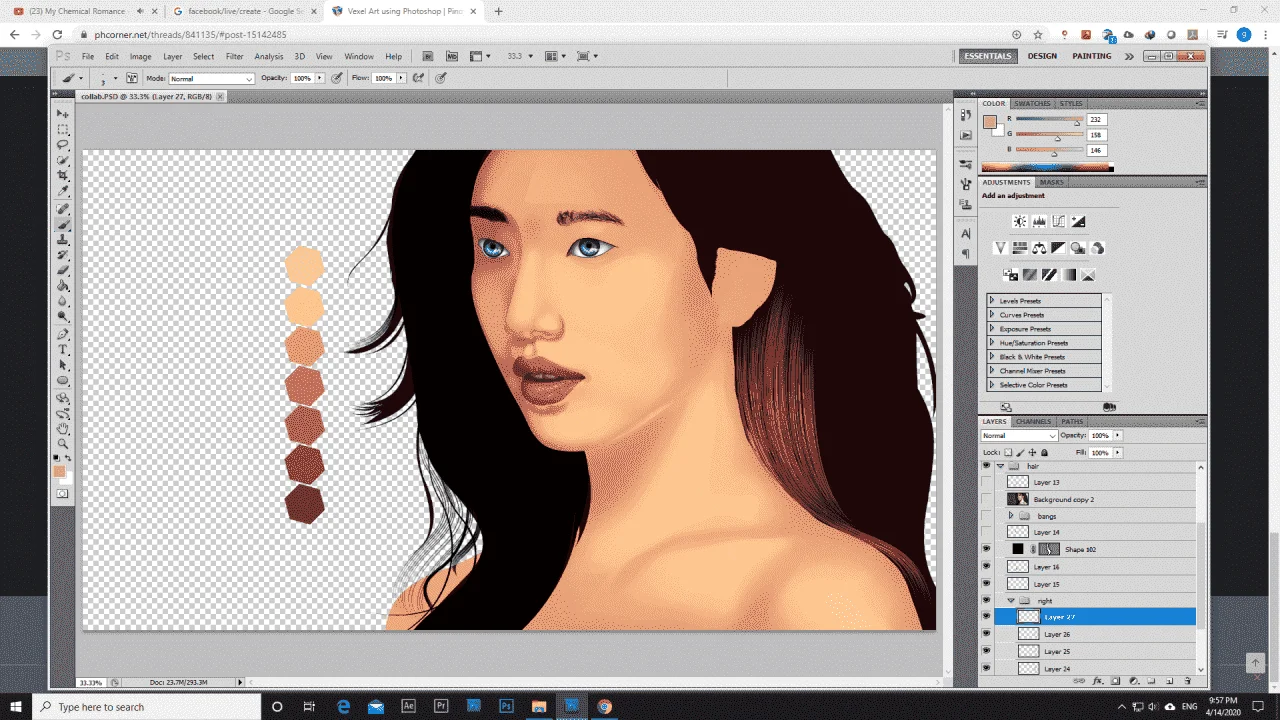Image resolution: width=1280 pixels, height=720 pixels.
Task: Select the Lasso tool
Action: click(x=63, y=145)
